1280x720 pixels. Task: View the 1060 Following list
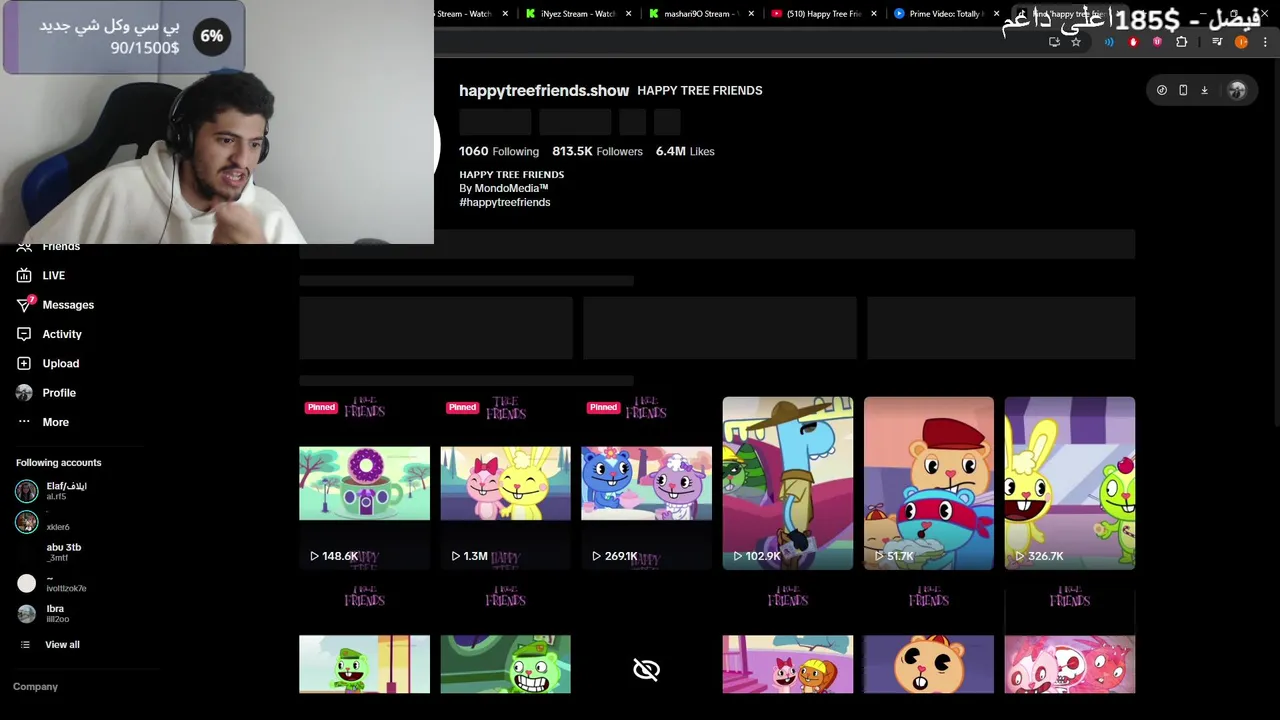(x=499, y=151)
